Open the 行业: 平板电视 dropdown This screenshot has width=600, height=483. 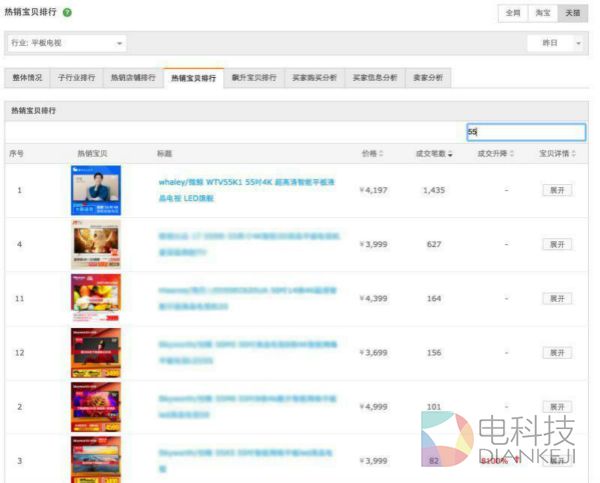tap(67, 43)
